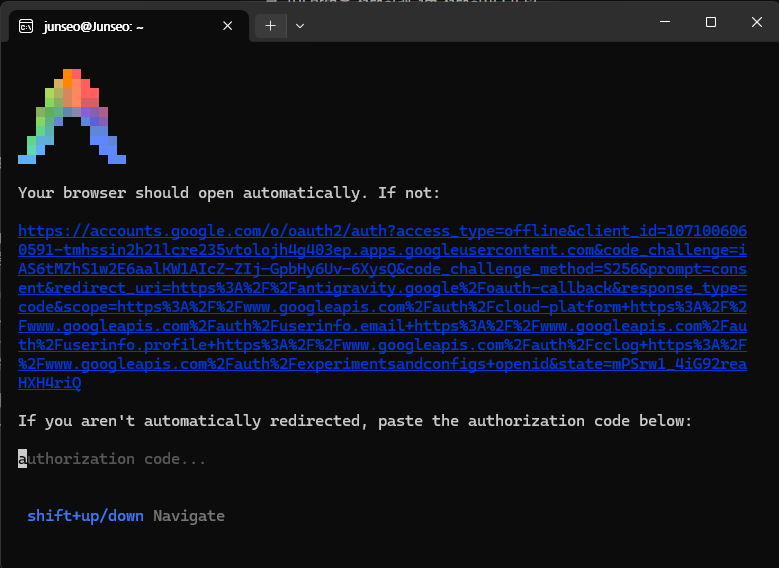Focus the authorization code input field

click(x=112, y=459)
